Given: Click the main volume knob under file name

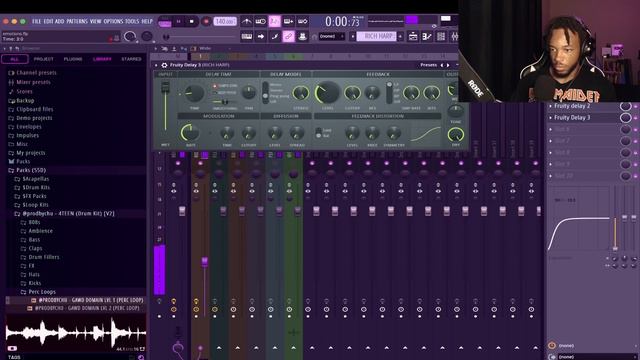Looking at the screenshot, I should [130, 36].
